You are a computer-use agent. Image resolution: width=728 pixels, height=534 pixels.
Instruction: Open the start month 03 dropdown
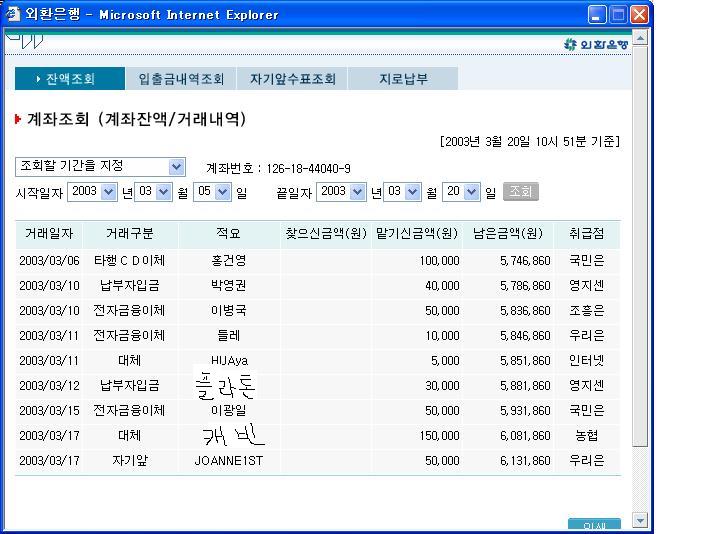(165, 191)
